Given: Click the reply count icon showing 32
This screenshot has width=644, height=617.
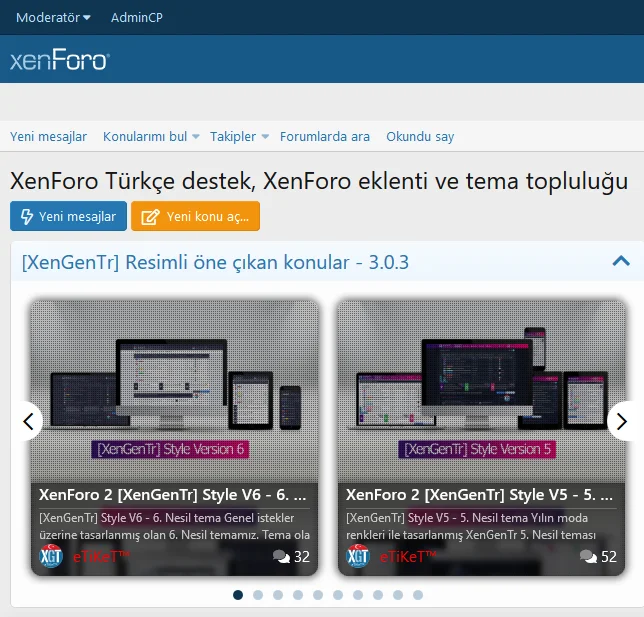Looking at the screenshot, I should [281, 557].
